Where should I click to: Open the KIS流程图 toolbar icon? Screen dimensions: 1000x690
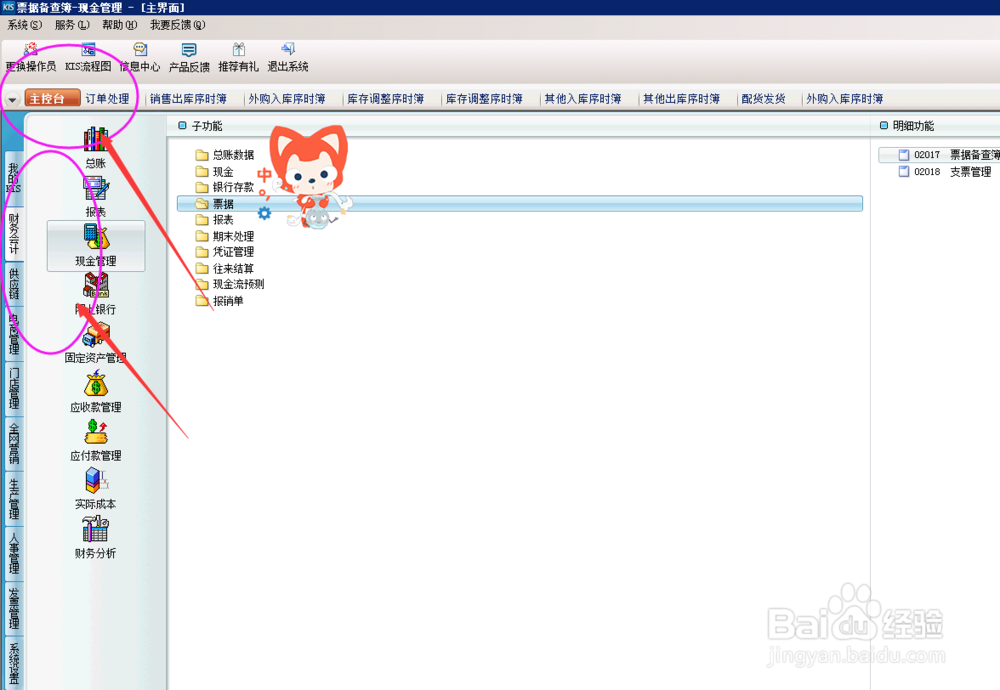pos(88,50)
